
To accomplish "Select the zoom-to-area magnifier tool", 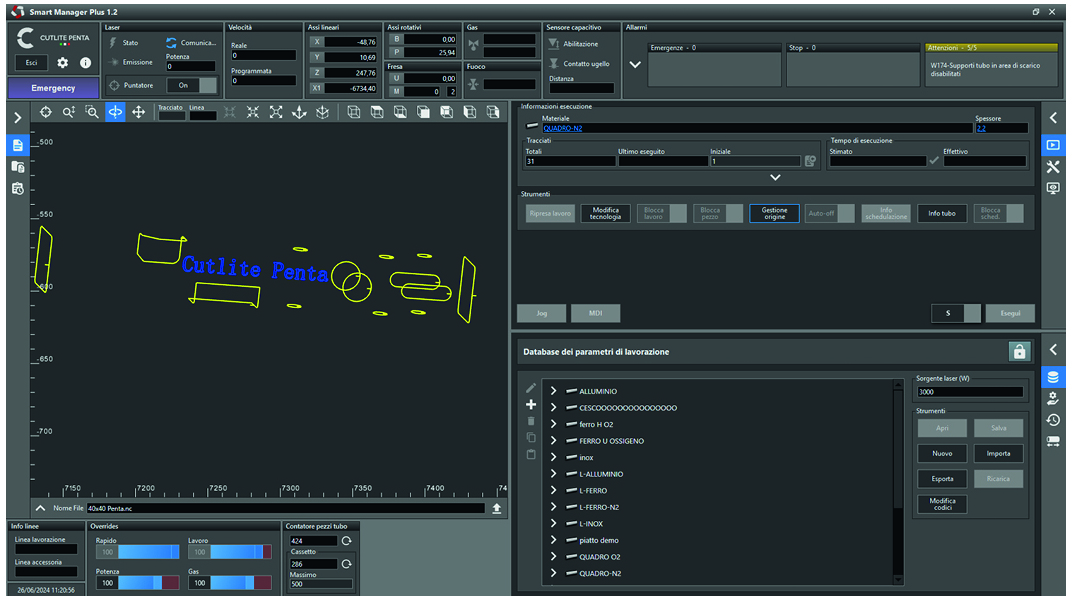I will (92, 112).
